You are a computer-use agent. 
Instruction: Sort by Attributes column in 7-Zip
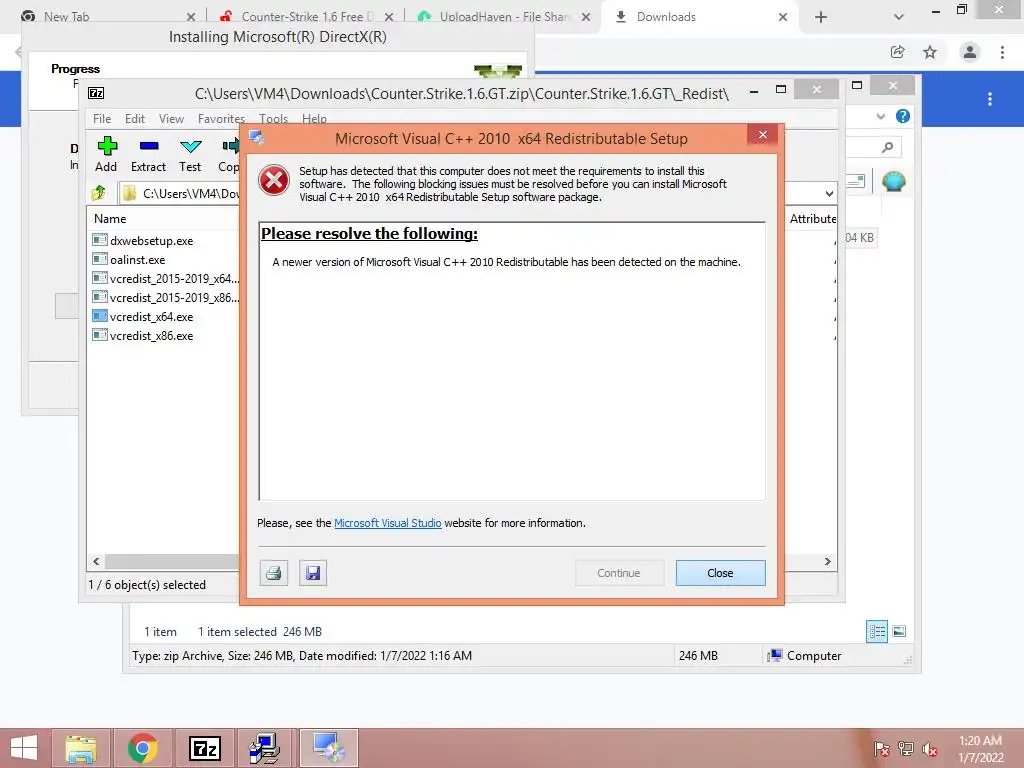pyautogui.click(x=812, y=219)
